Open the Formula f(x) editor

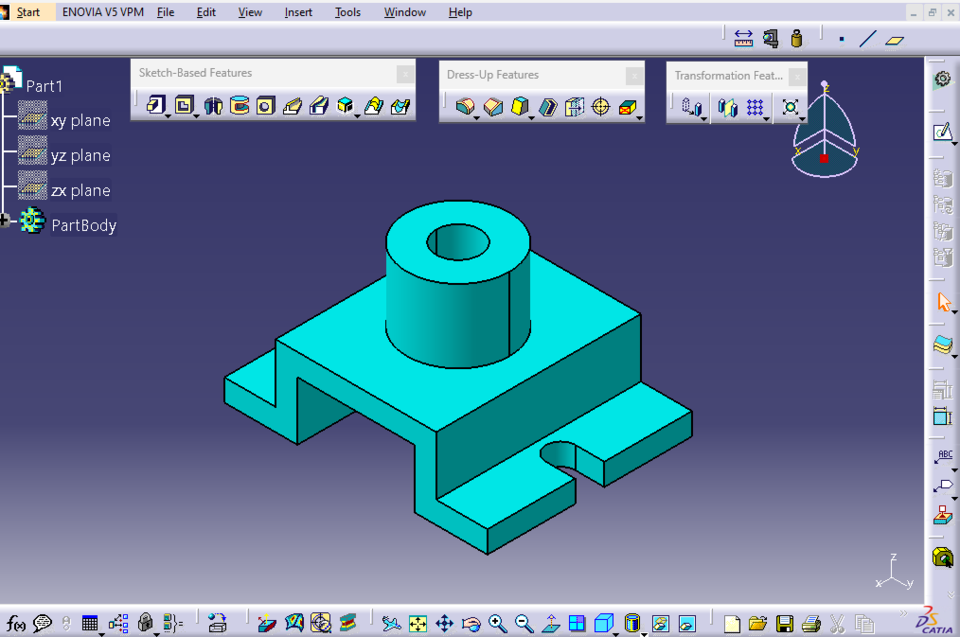15,624
